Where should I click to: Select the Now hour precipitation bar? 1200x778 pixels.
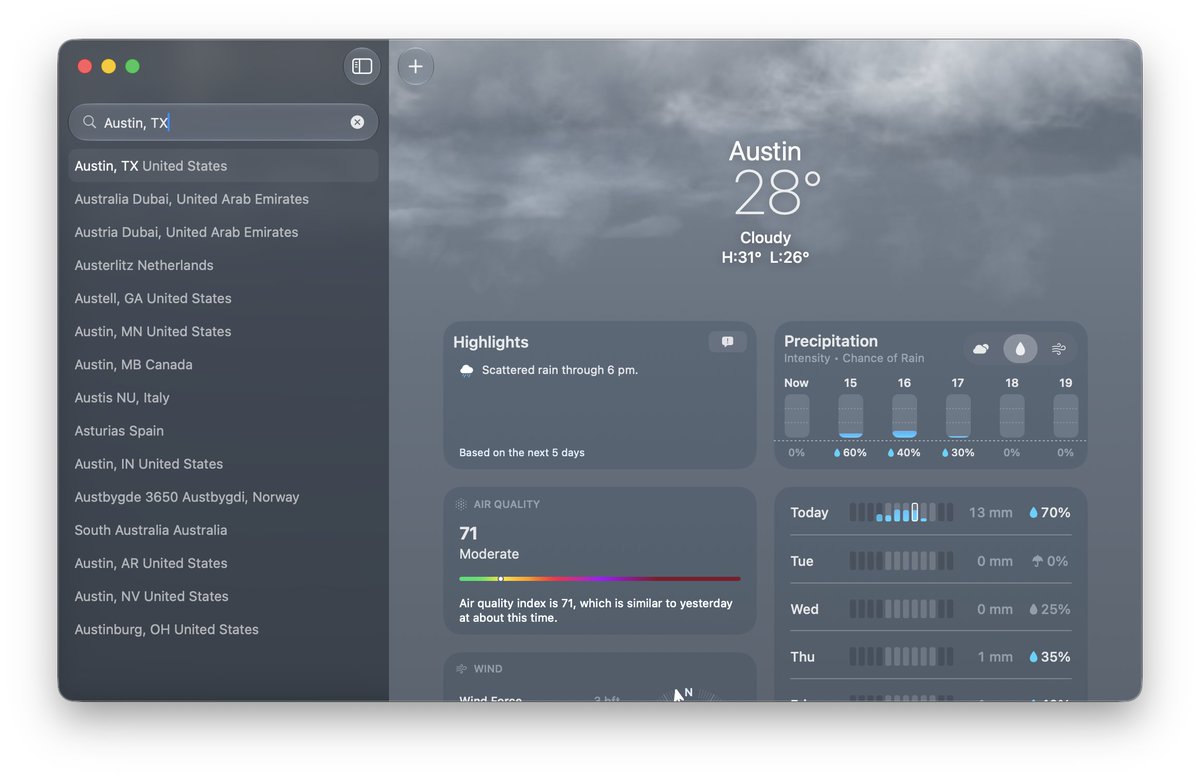(797, 415)
